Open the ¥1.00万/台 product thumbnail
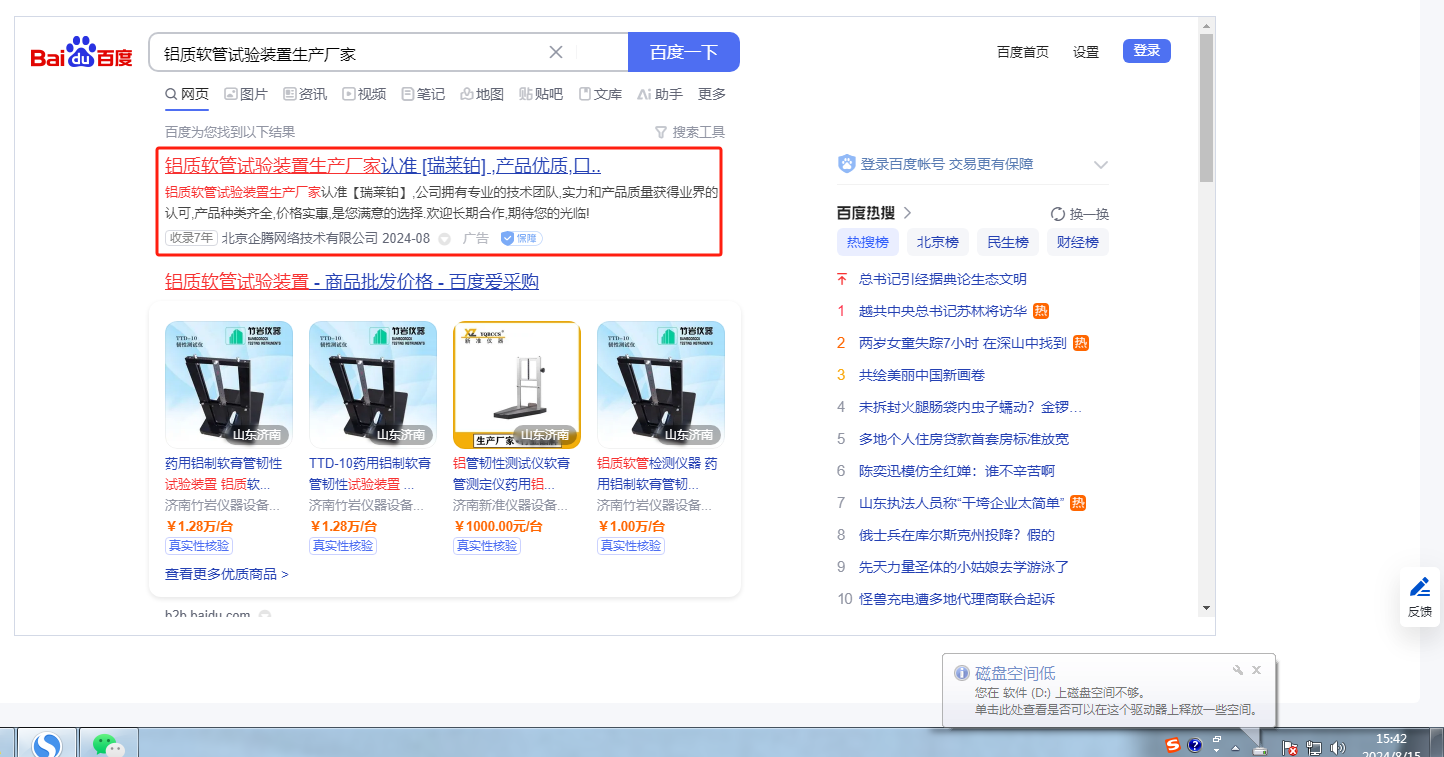The width and height of the screenshot is (1444, 757). tap(661, 385)
